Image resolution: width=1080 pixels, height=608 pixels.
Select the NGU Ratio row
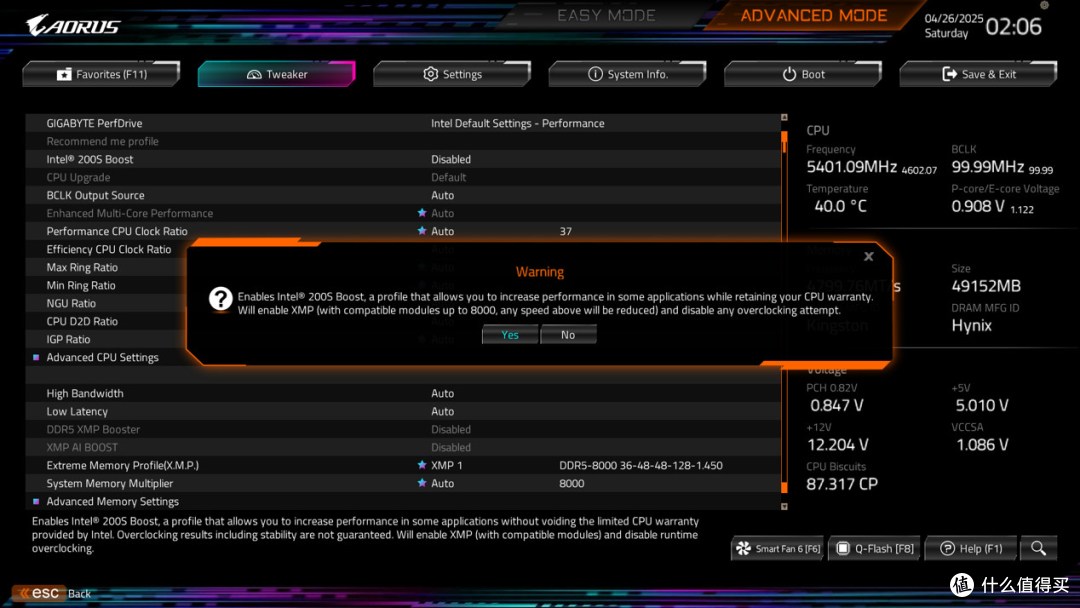click(106, 303)
